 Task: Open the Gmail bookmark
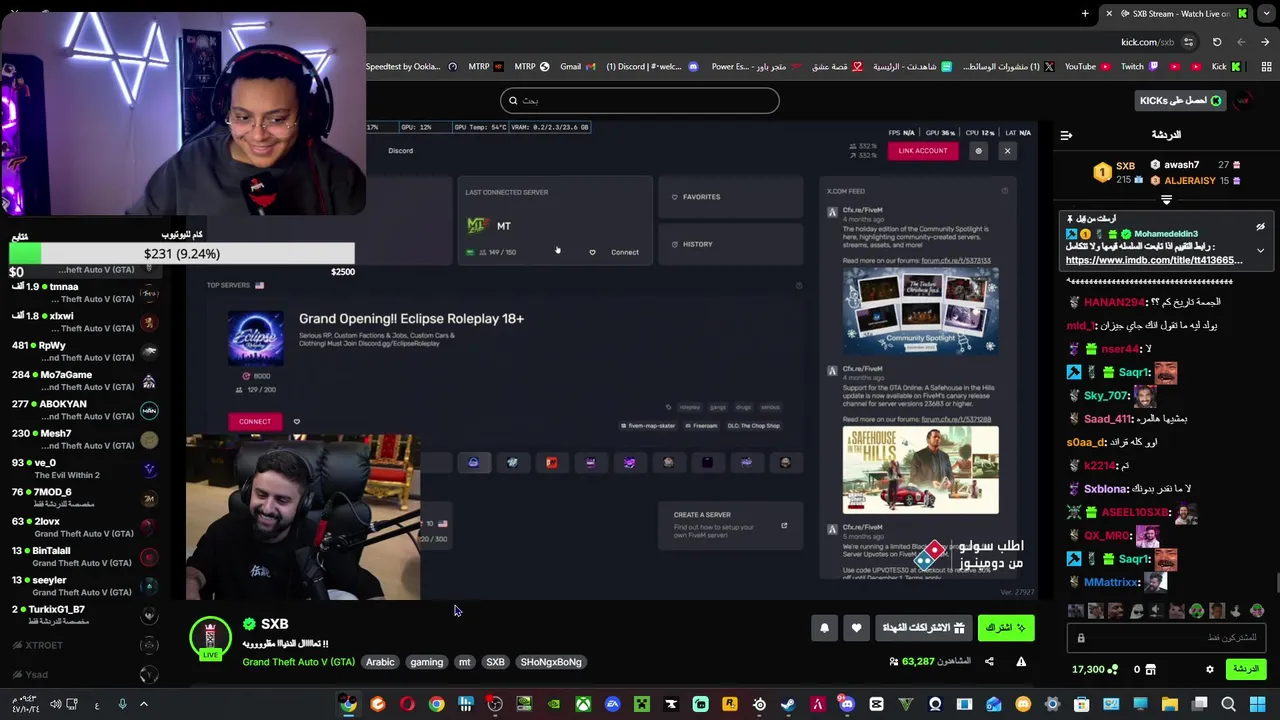(577, 67)
